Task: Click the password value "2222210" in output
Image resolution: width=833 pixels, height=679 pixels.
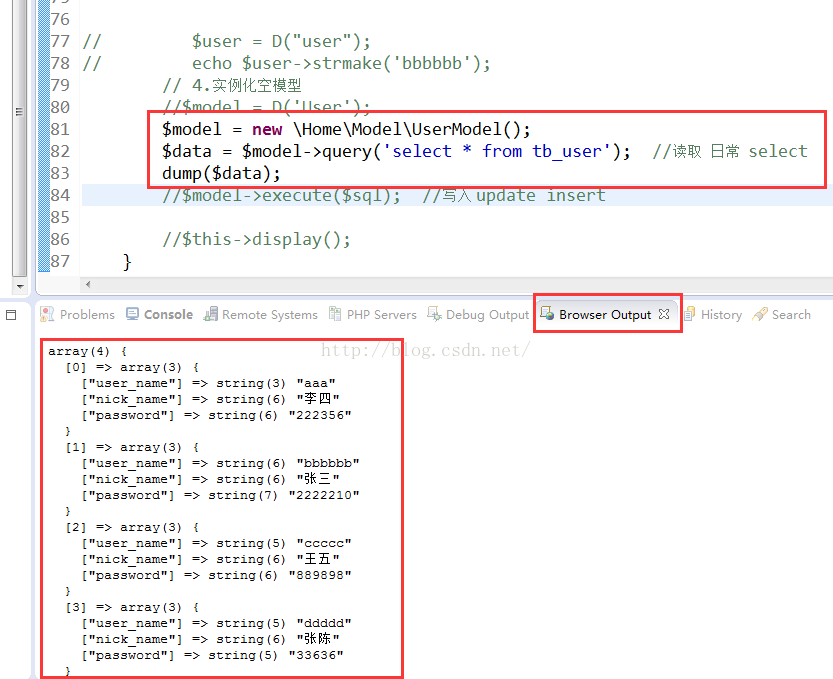Action: tap(324, 495)
